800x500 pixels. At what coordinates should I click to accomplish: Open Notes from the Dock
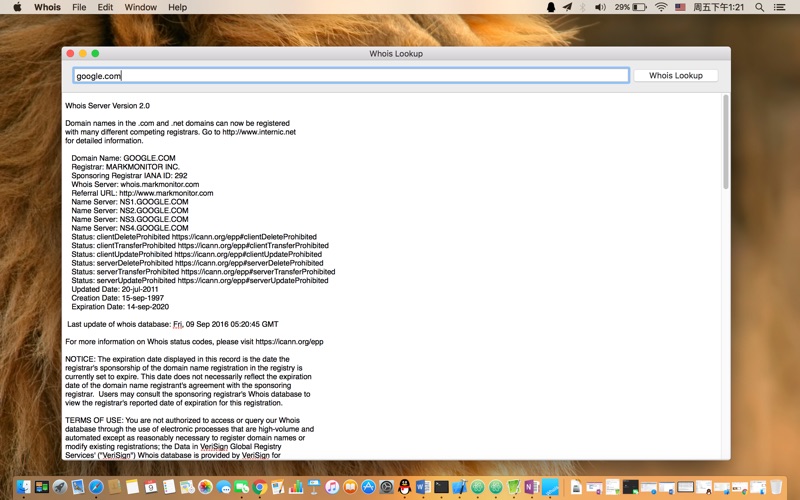tap(132, 487)
